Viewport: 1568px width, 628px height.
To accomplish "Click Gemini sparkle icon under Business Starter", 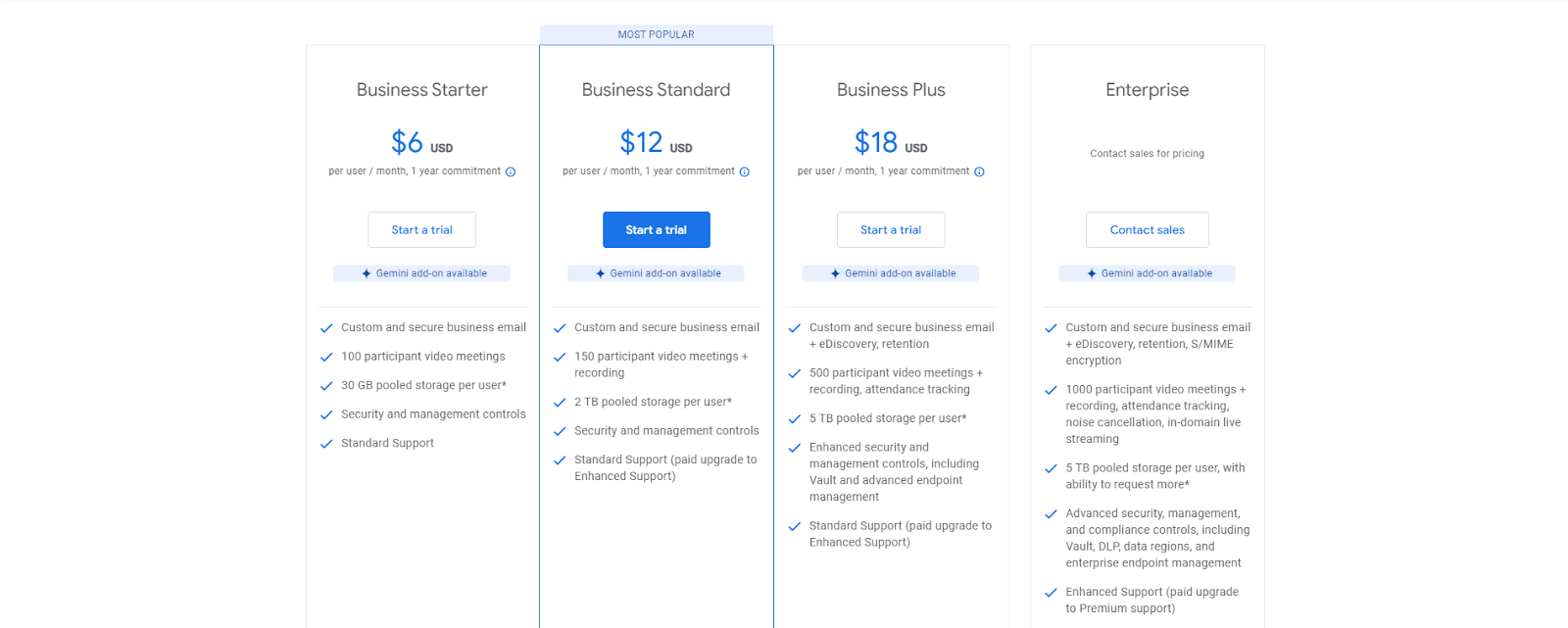I will tap(367, 273).
